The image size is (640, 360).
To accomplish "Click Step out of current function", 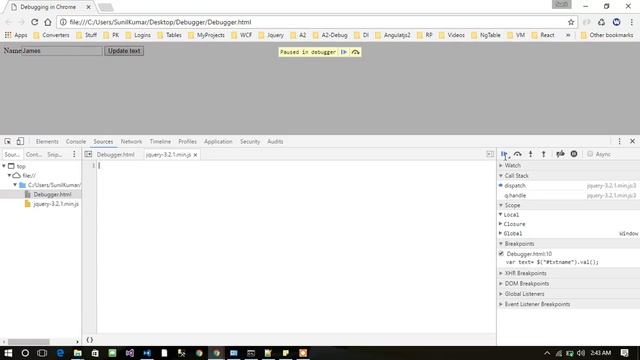I will tap(544, 154).
